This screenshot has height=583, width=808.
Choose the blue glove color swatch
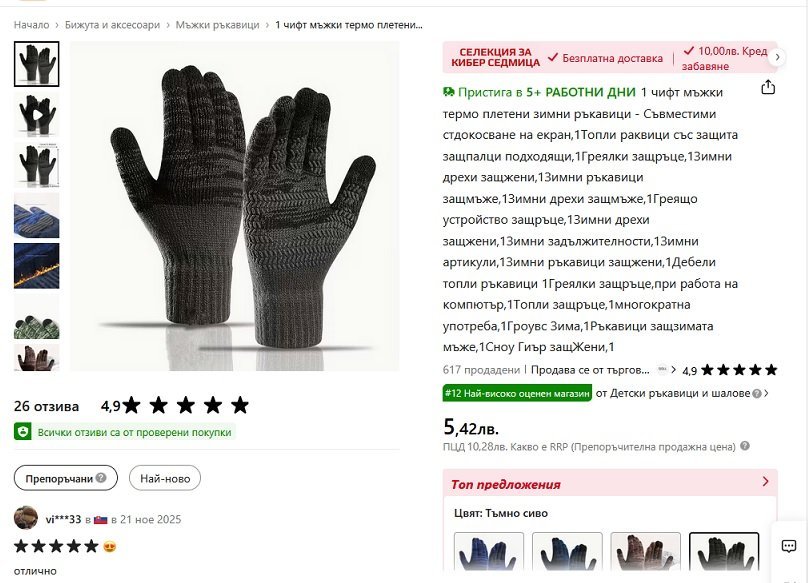[489, 552]
